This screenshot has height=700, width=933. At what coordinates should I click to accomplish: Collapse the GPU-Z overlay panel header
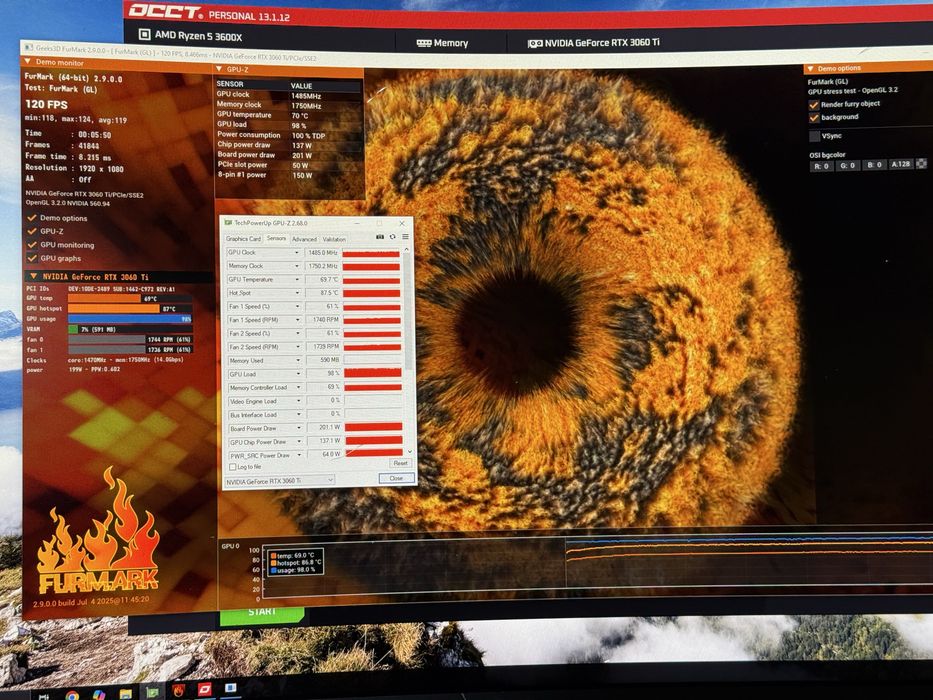[219, 69]
